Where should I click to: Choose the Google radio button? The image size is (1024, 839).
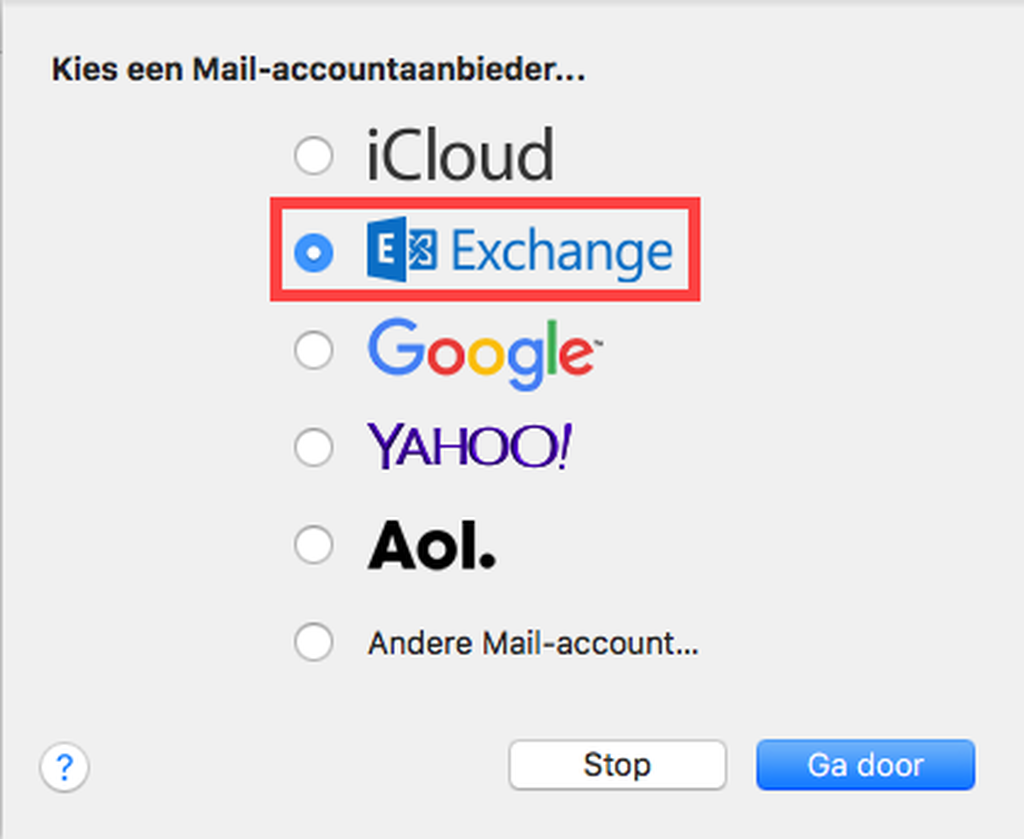(314, 350)
